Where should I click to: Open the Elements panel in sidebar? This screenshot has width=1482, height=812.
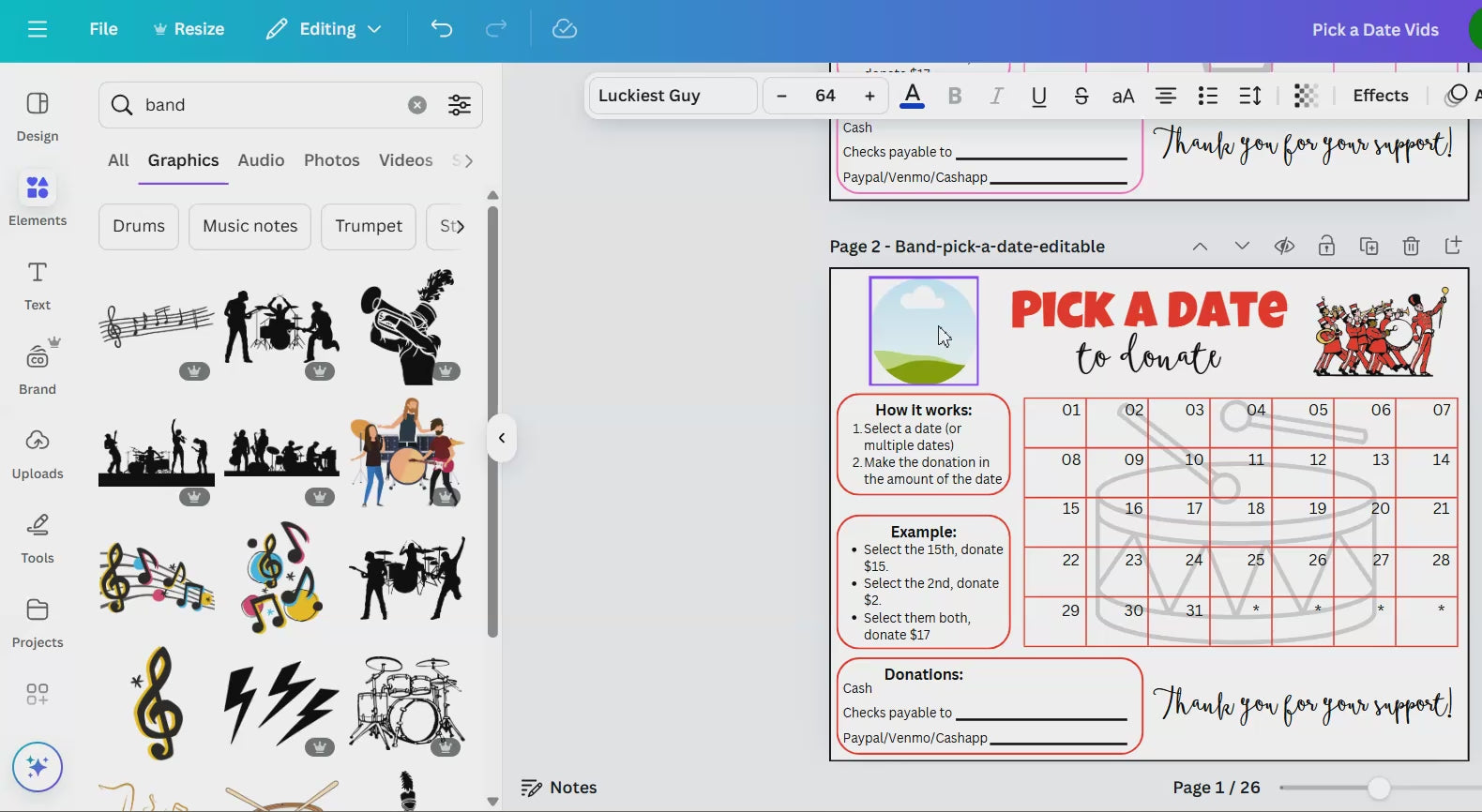click(x=38, y=199)
